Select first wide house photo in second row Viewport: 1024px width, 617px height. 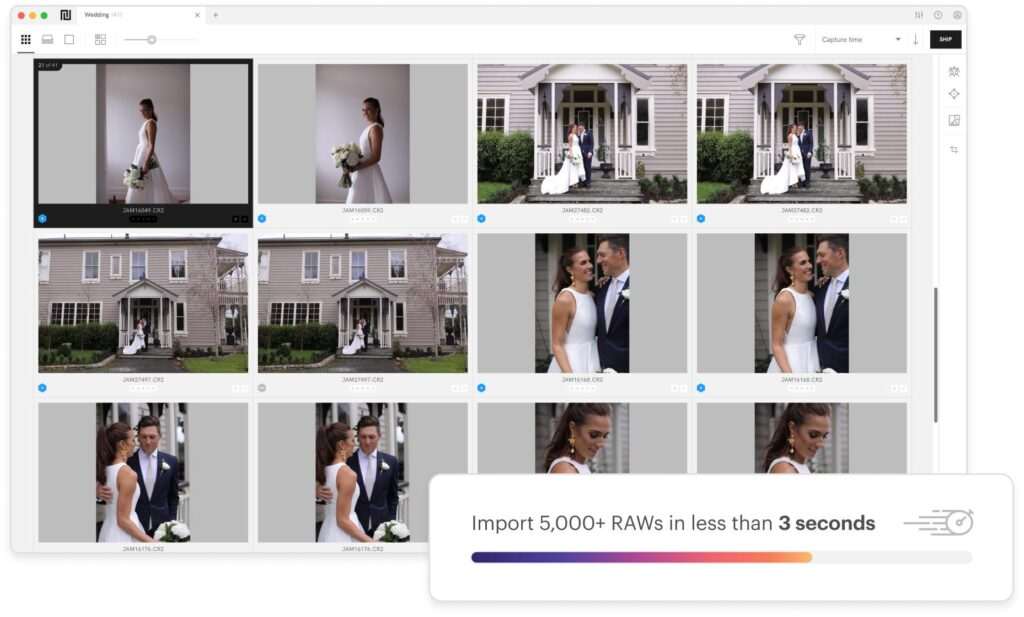[143, 304]
